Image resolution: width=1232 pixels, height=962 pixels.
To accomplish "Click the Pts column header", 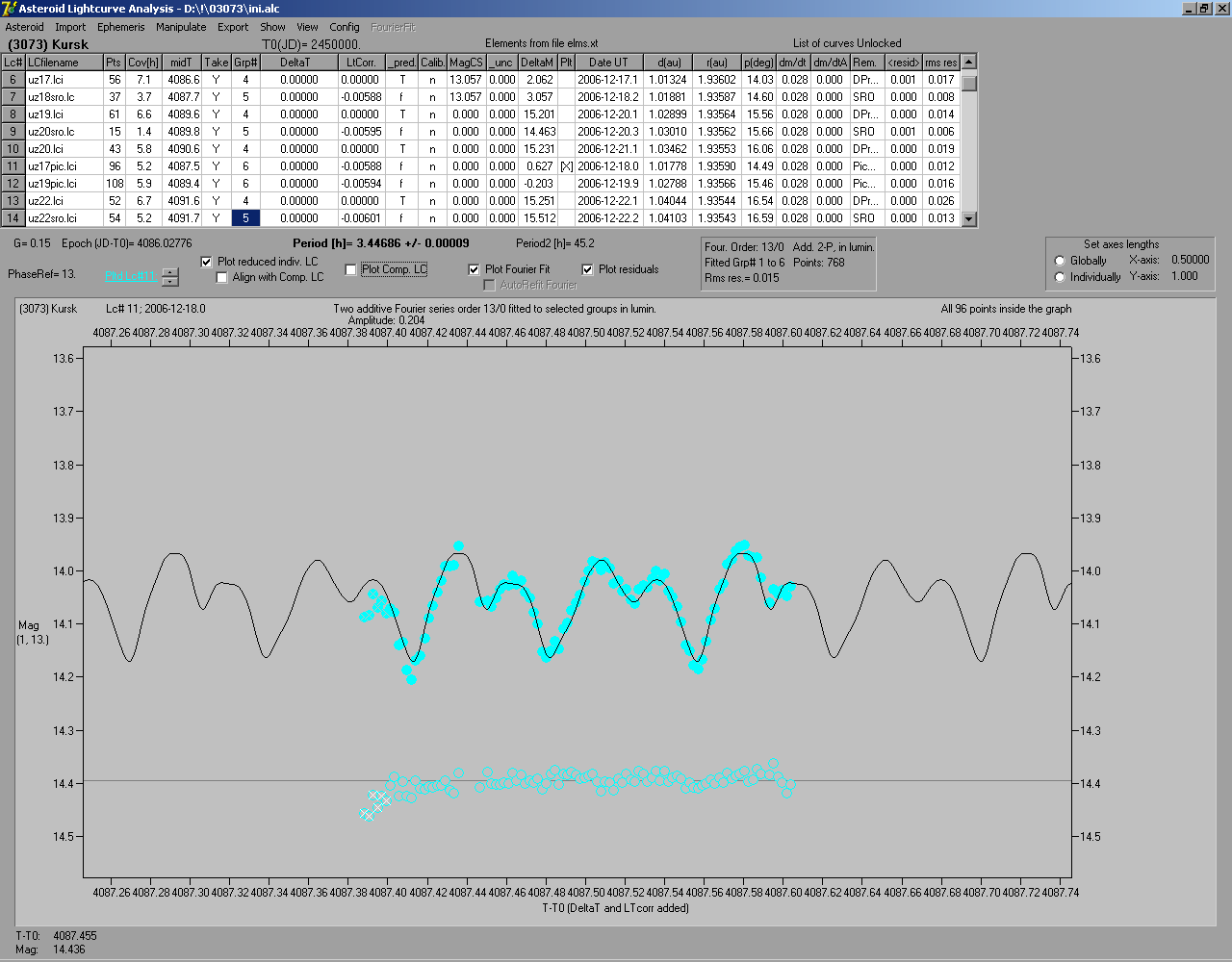I will (x=115, y=63).
